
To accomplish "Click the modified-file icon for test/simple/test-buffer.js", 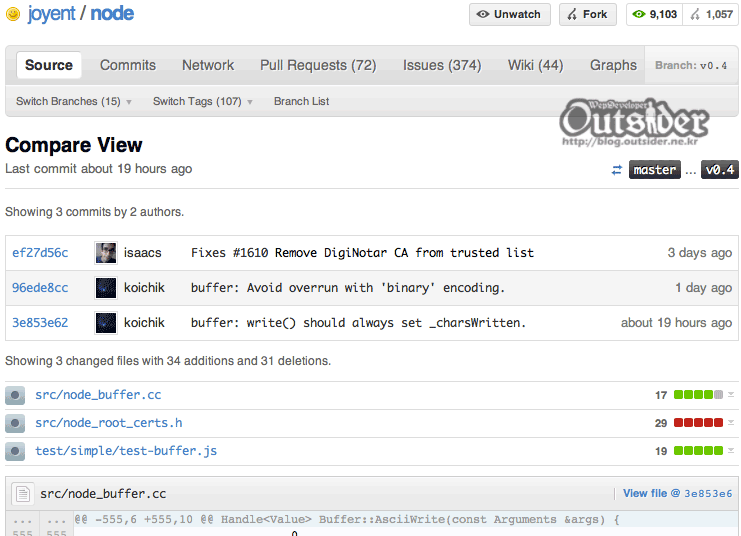I will click(15, 451).
